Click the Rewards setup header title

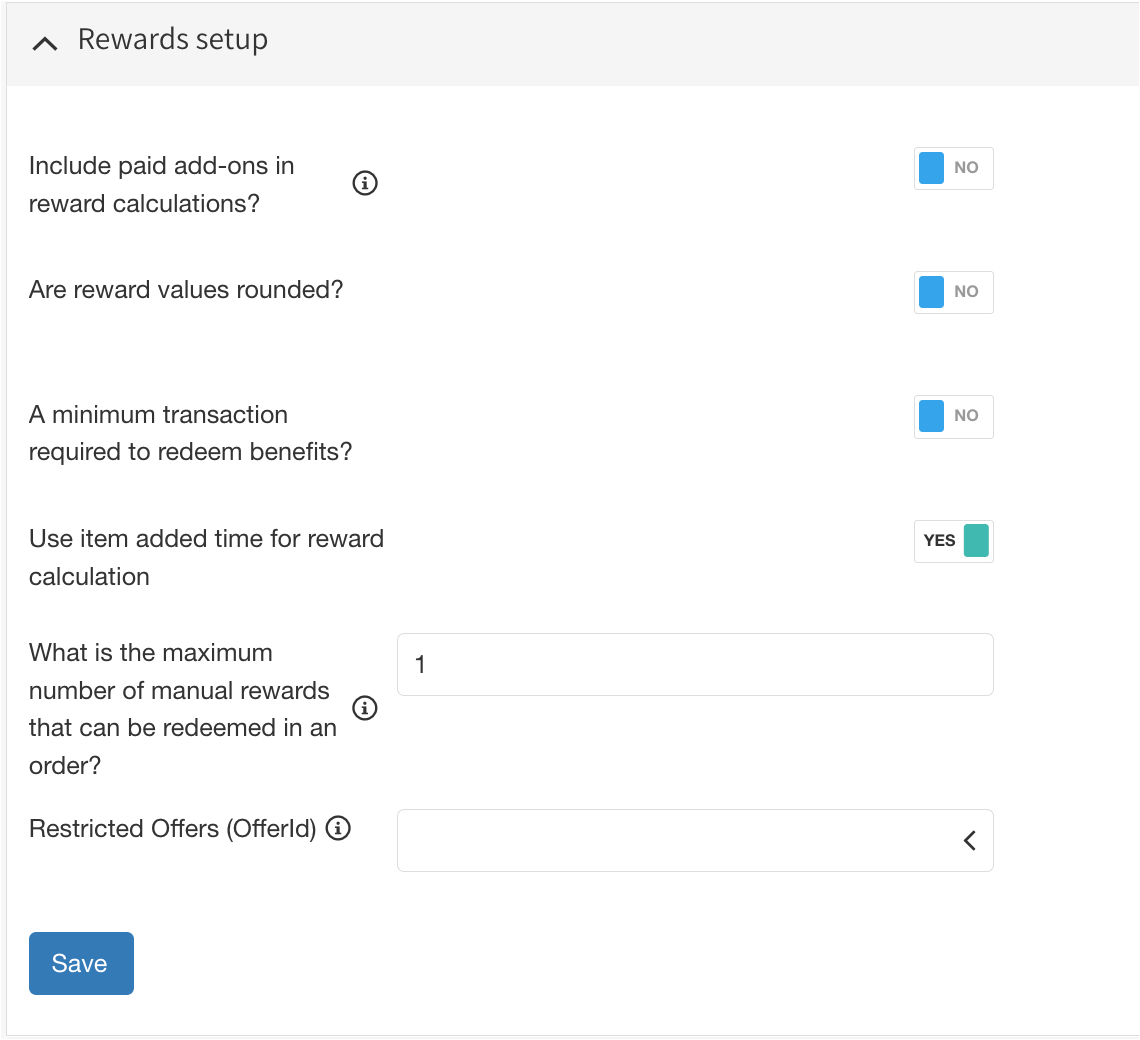point(172,40)
